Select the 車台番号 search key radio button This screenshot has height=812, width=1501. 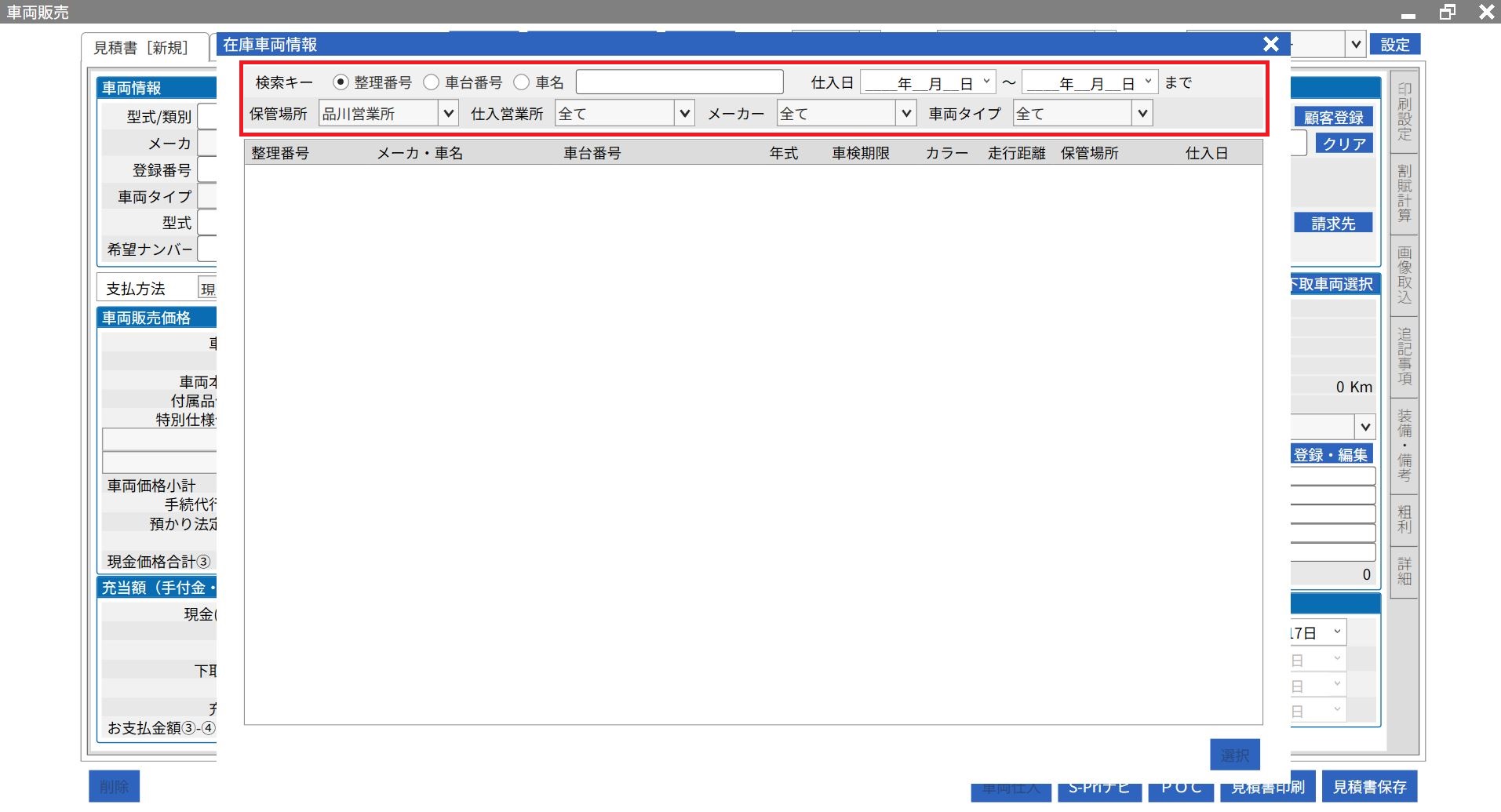click(x=431, y=82)
